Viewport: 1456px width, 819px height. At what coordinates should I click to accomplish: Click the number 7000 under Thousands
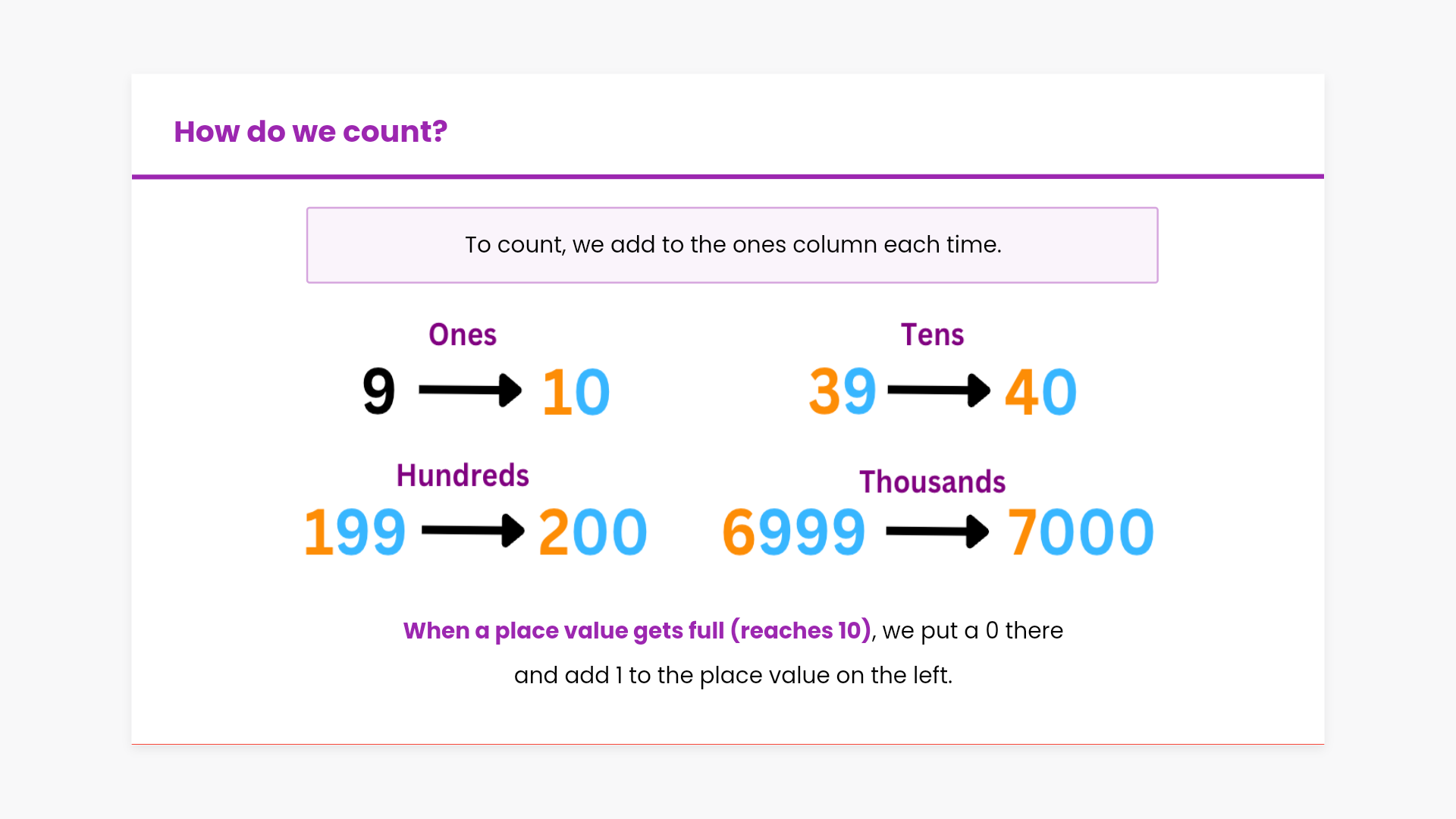(1080, 532)
